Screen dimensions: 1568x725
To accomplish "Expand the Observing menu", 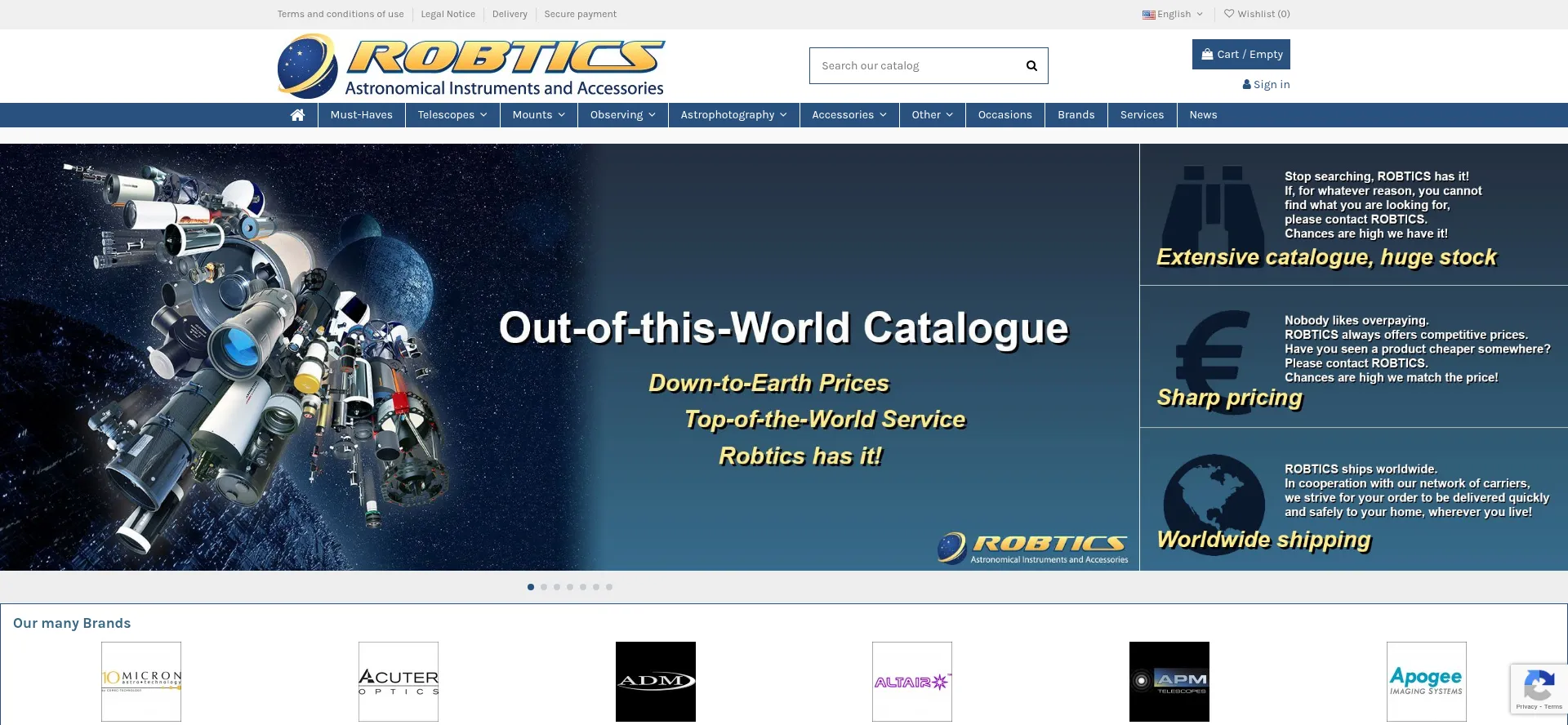I will pyautogui.click(x=623, y=115).
